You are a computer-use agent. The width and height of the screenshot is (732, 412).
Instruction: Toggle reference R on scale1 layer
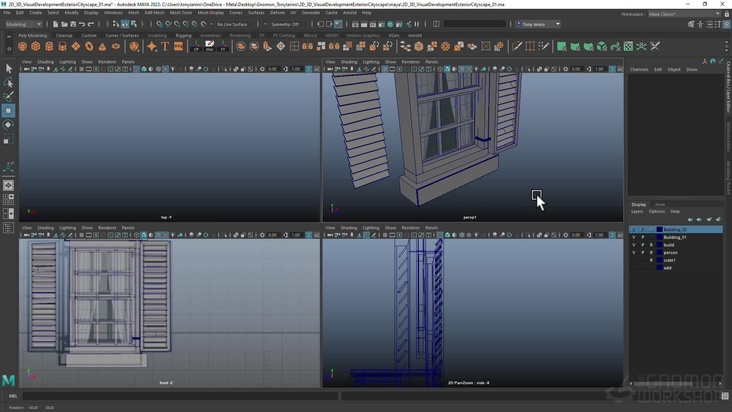point(651,260)
